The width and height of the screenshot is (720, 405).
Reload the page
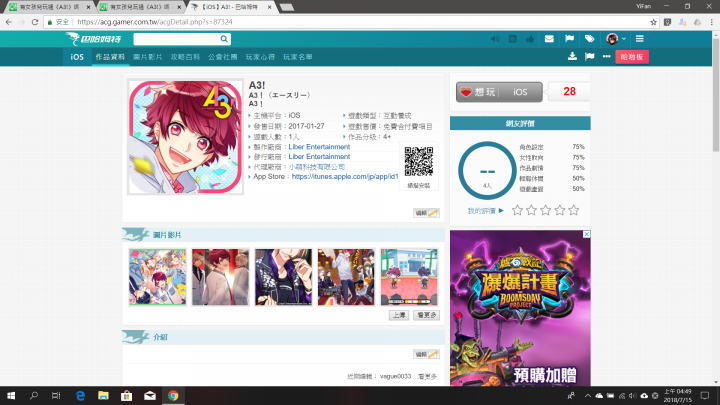35,22
